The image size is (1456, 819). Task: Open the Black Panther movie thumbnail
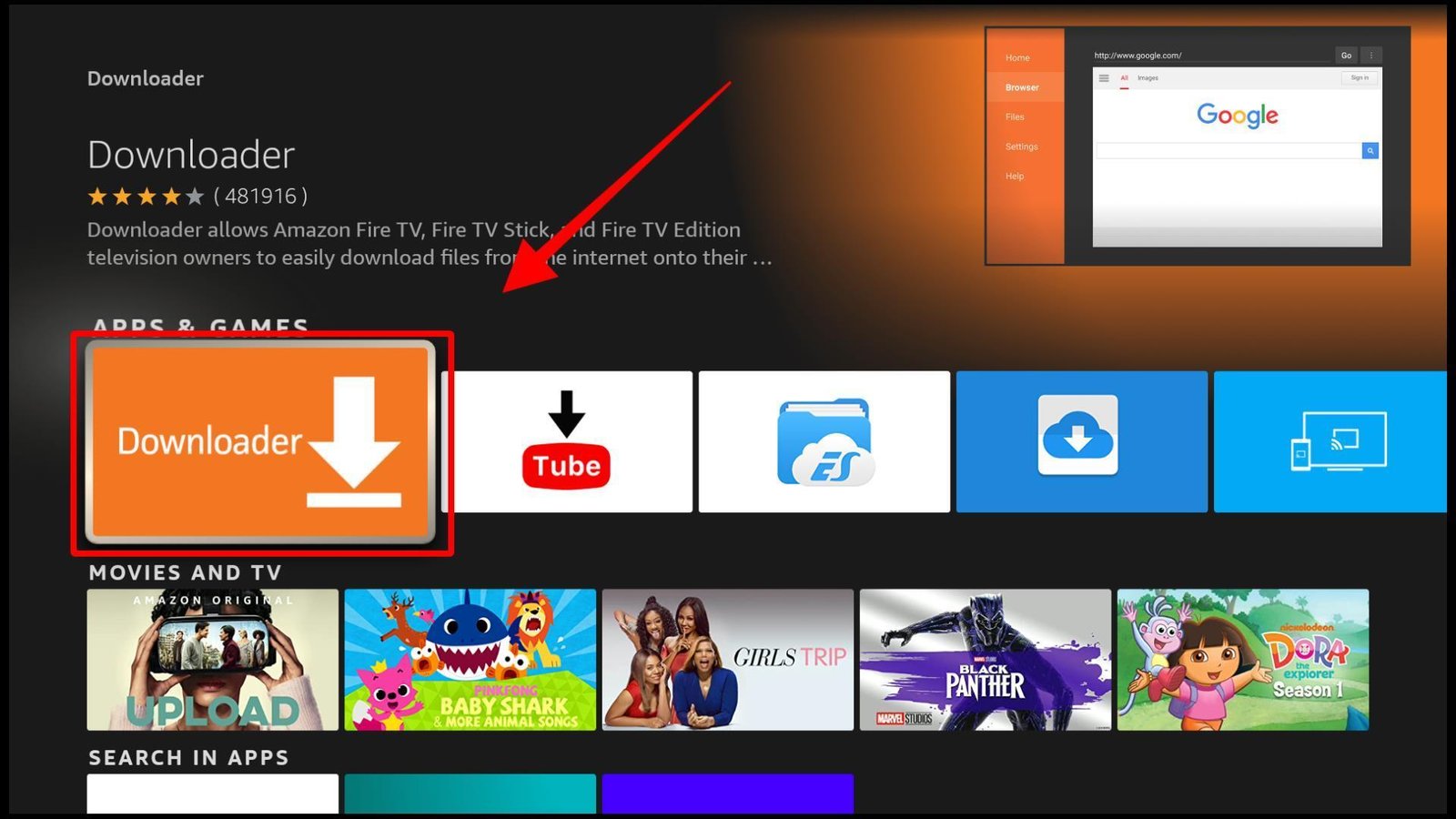(986, 659)
